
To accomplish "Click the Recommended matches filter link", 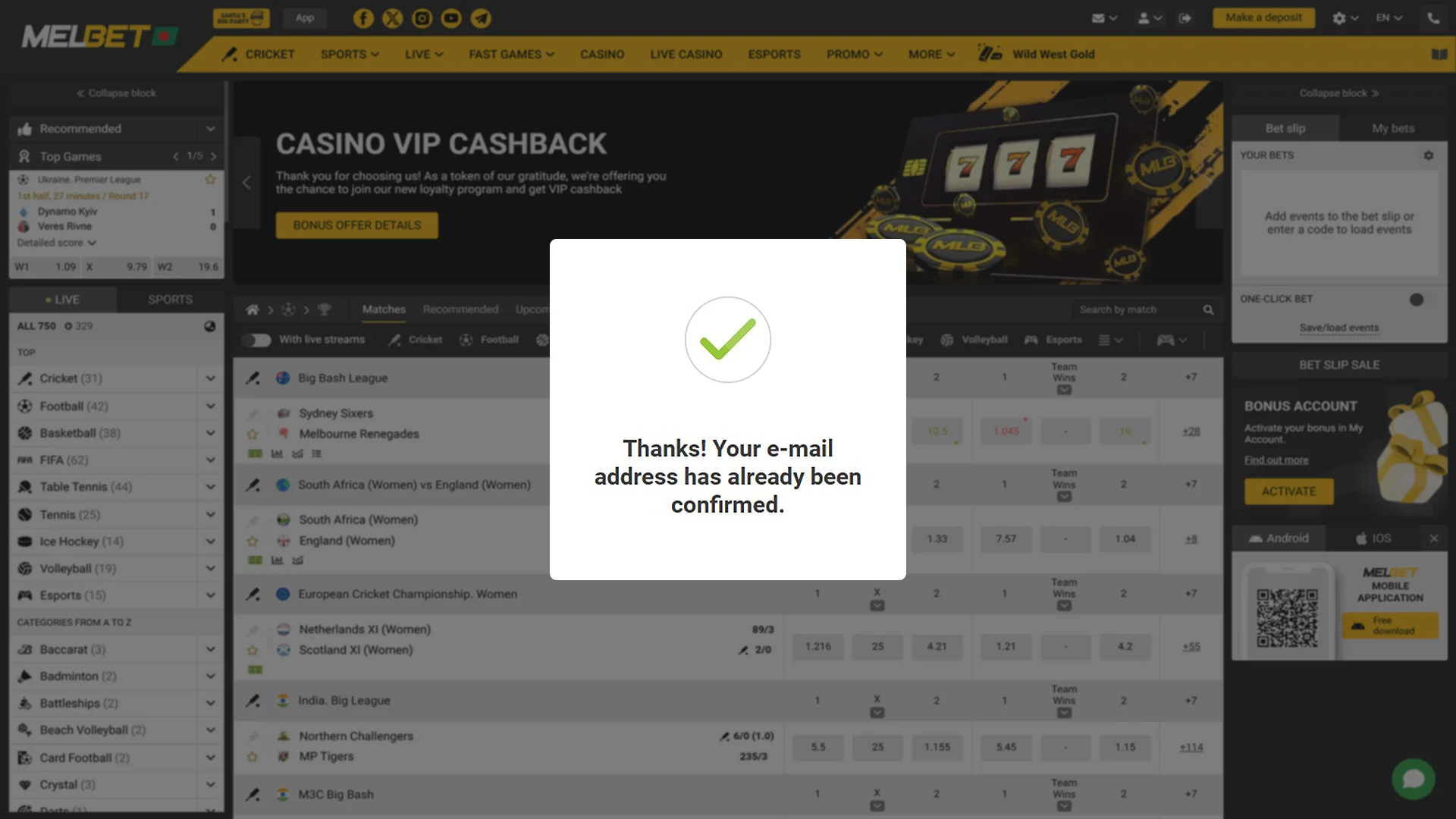I will pyautogui.click(x=460, y=309).
